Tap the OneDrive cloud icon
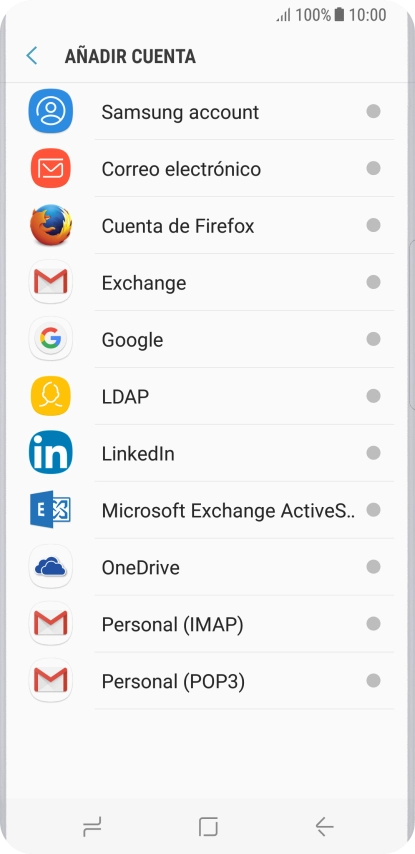 (x=51, y=567)
